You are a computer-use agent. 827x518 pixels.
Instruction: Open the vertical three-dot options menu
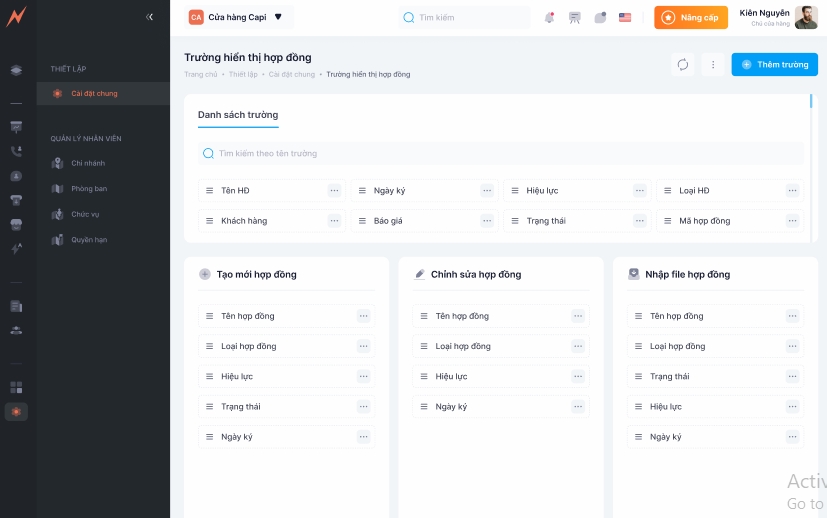pos(713,64)
